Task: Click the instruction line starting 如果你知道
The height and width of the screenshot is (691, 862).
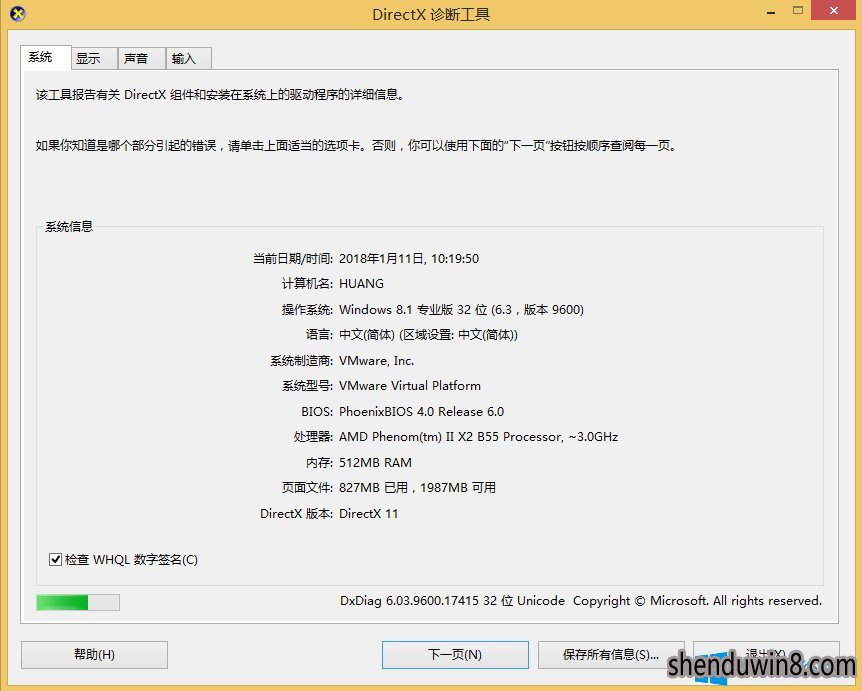Action: (356, 146)
